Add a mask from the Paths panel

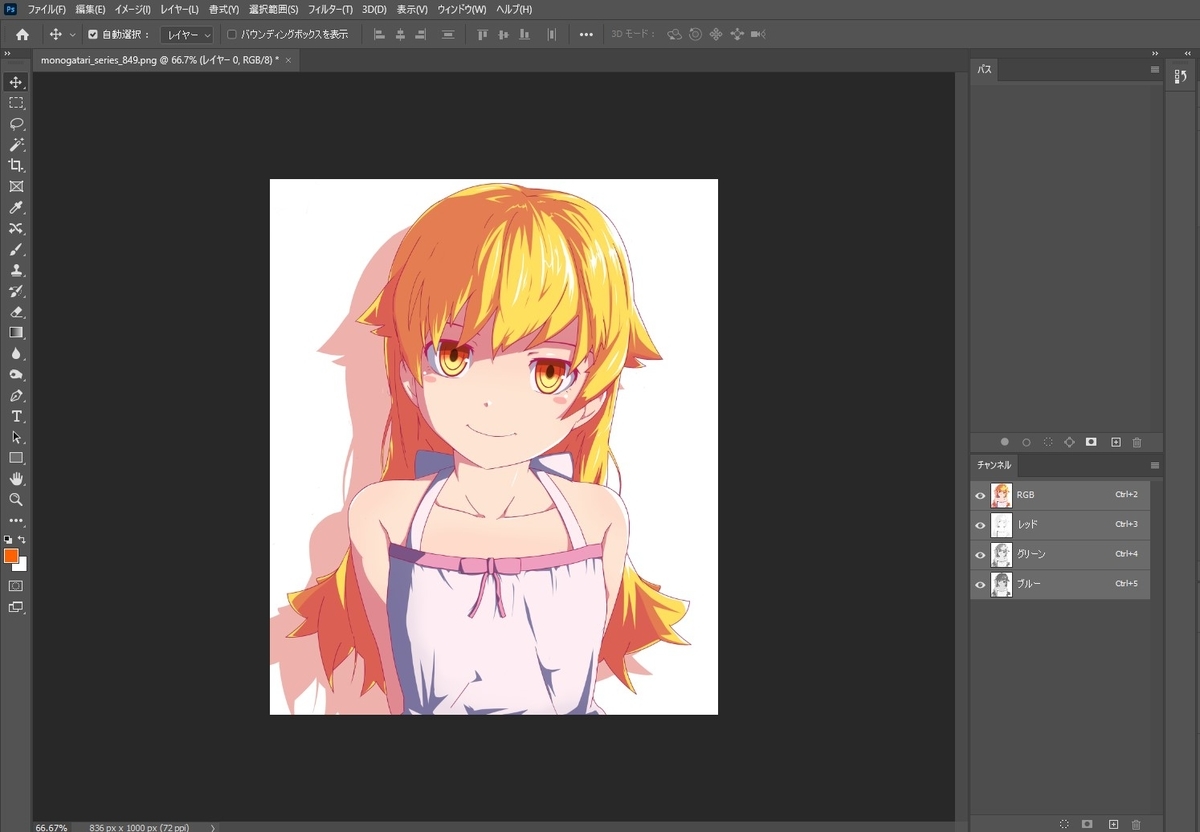[1091, 442]
